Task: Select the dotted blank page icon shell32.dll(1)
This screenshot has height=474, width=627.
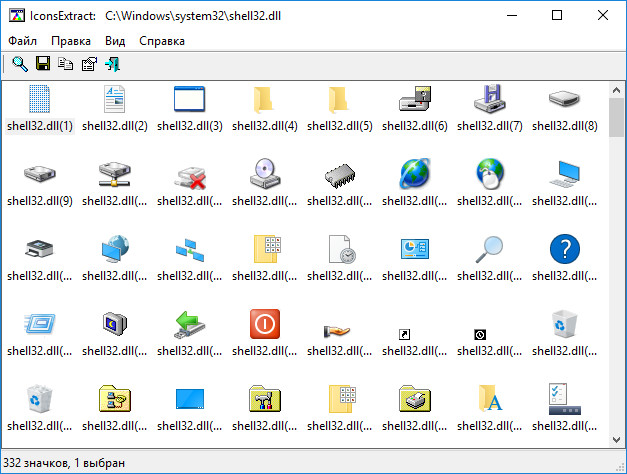Action: click(x=40, y=99)
